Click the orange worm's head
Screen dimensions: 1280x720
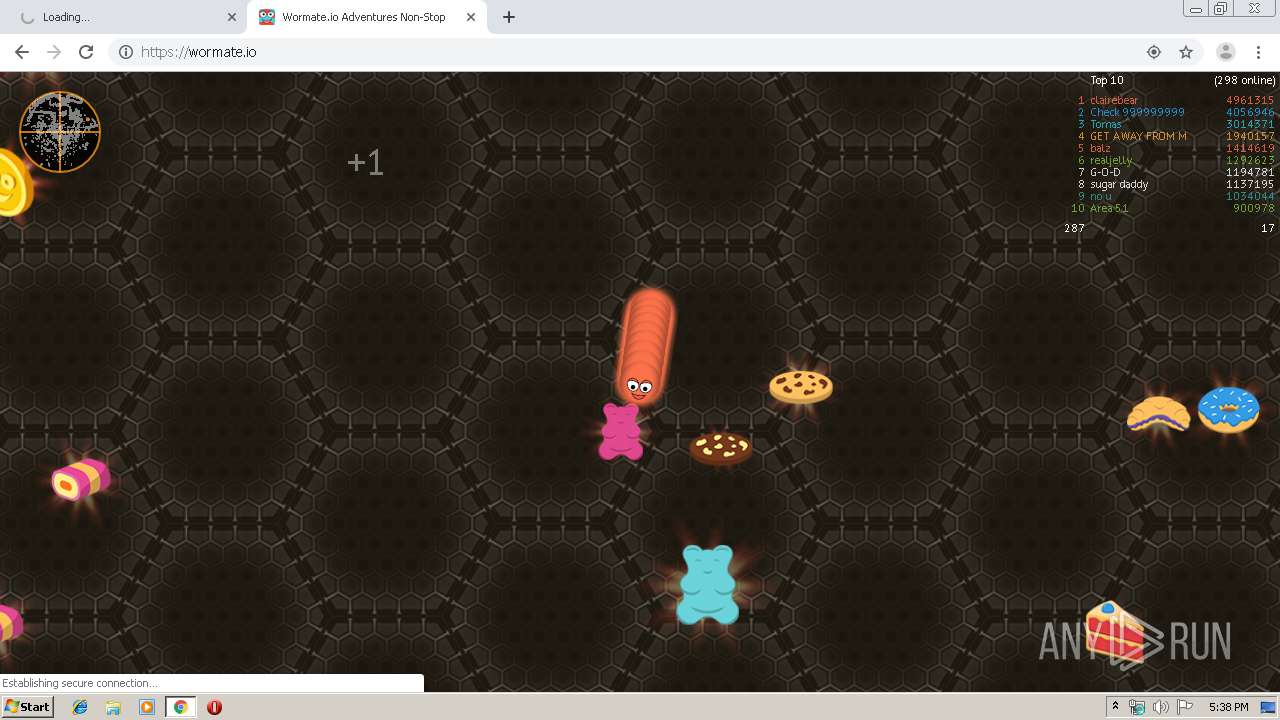pos(639,386)
